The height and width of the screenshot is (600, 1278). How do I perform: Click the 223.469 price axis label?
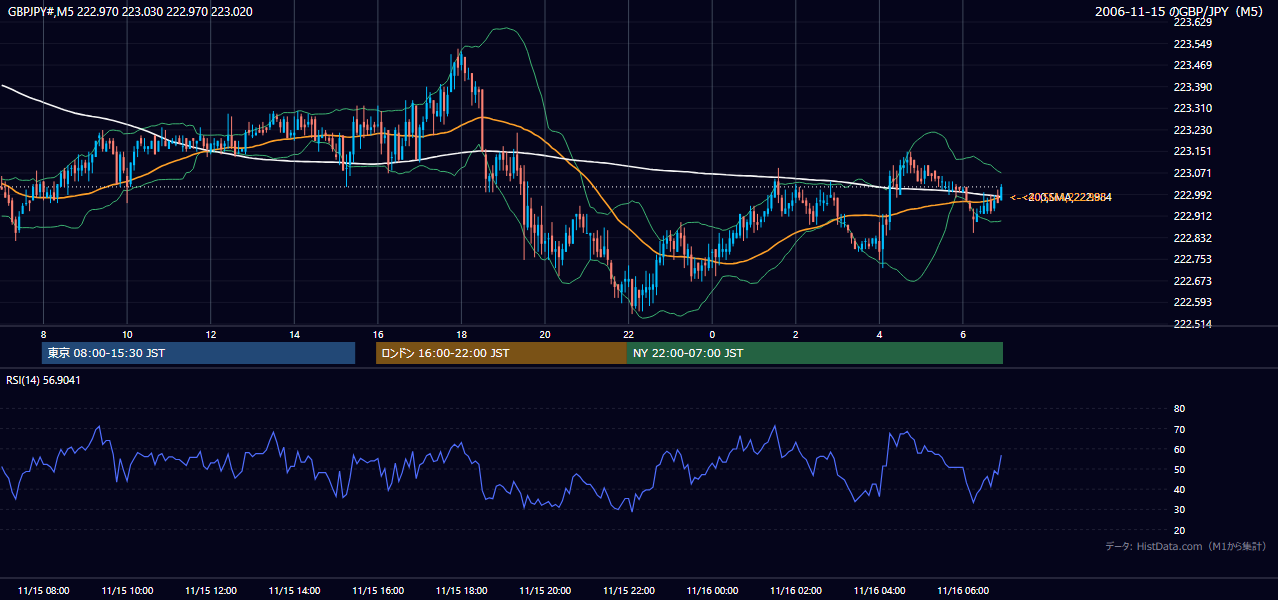1192,65
